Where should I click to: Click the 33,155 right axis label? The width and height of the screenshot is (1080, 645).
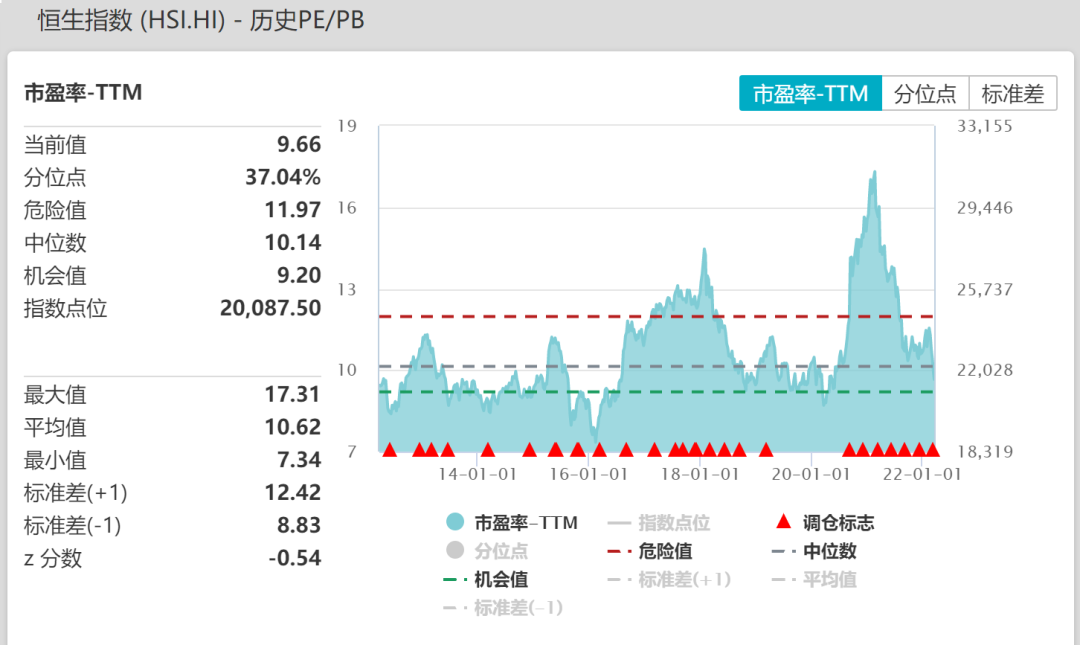[984, 126]
